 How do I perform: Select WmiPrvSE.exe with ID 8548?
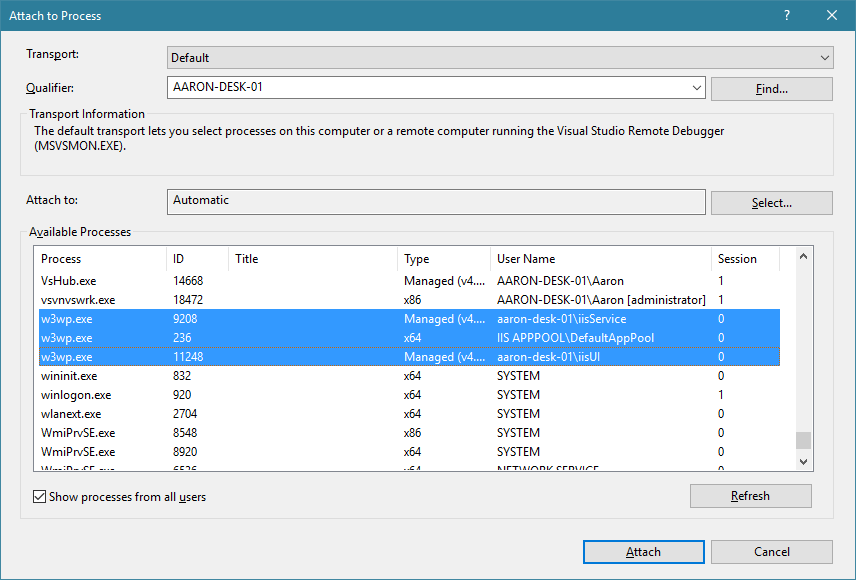coord(409,433)
